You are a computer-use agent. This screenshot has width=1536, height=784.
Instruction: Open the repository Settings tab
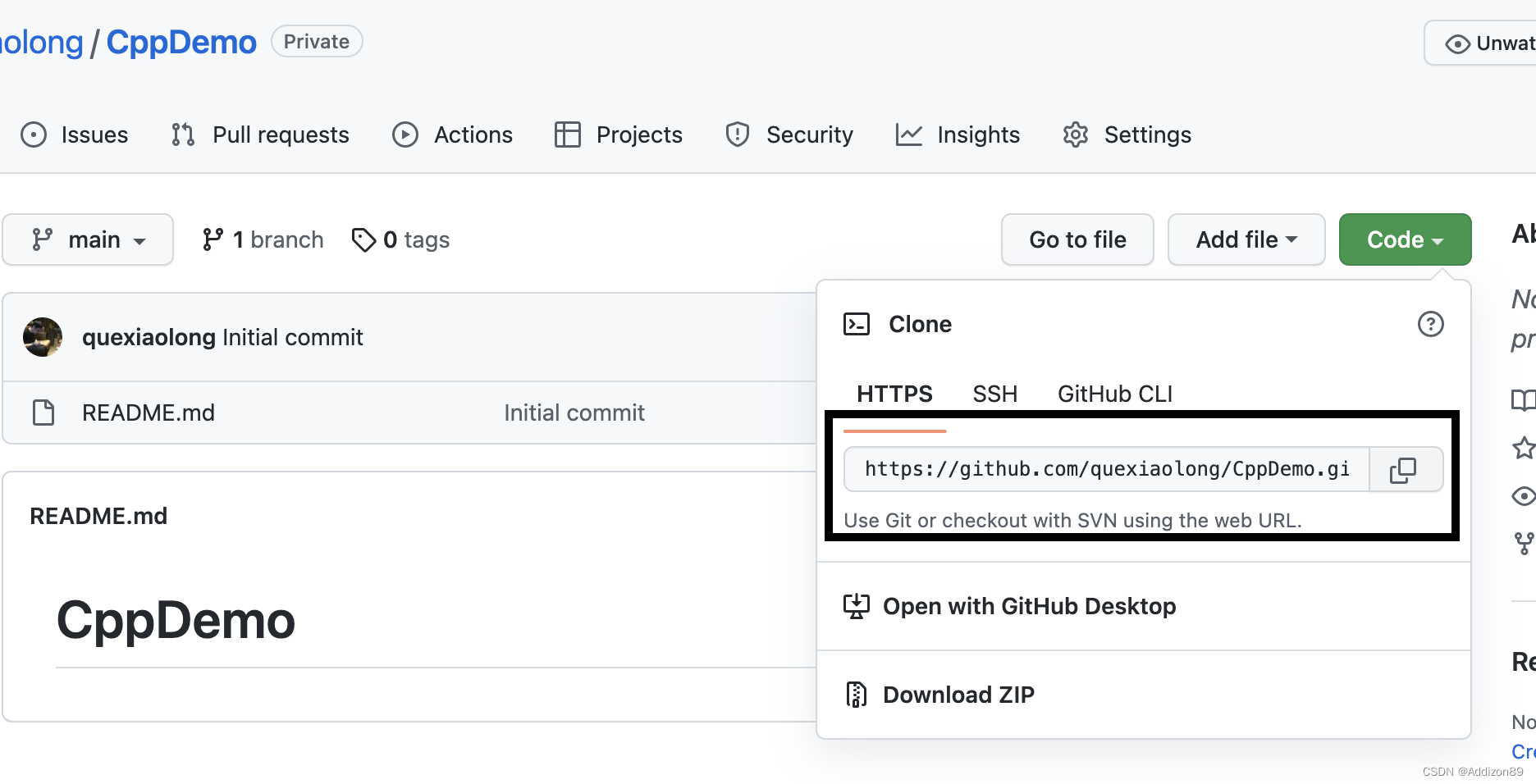coord(1127,134)
